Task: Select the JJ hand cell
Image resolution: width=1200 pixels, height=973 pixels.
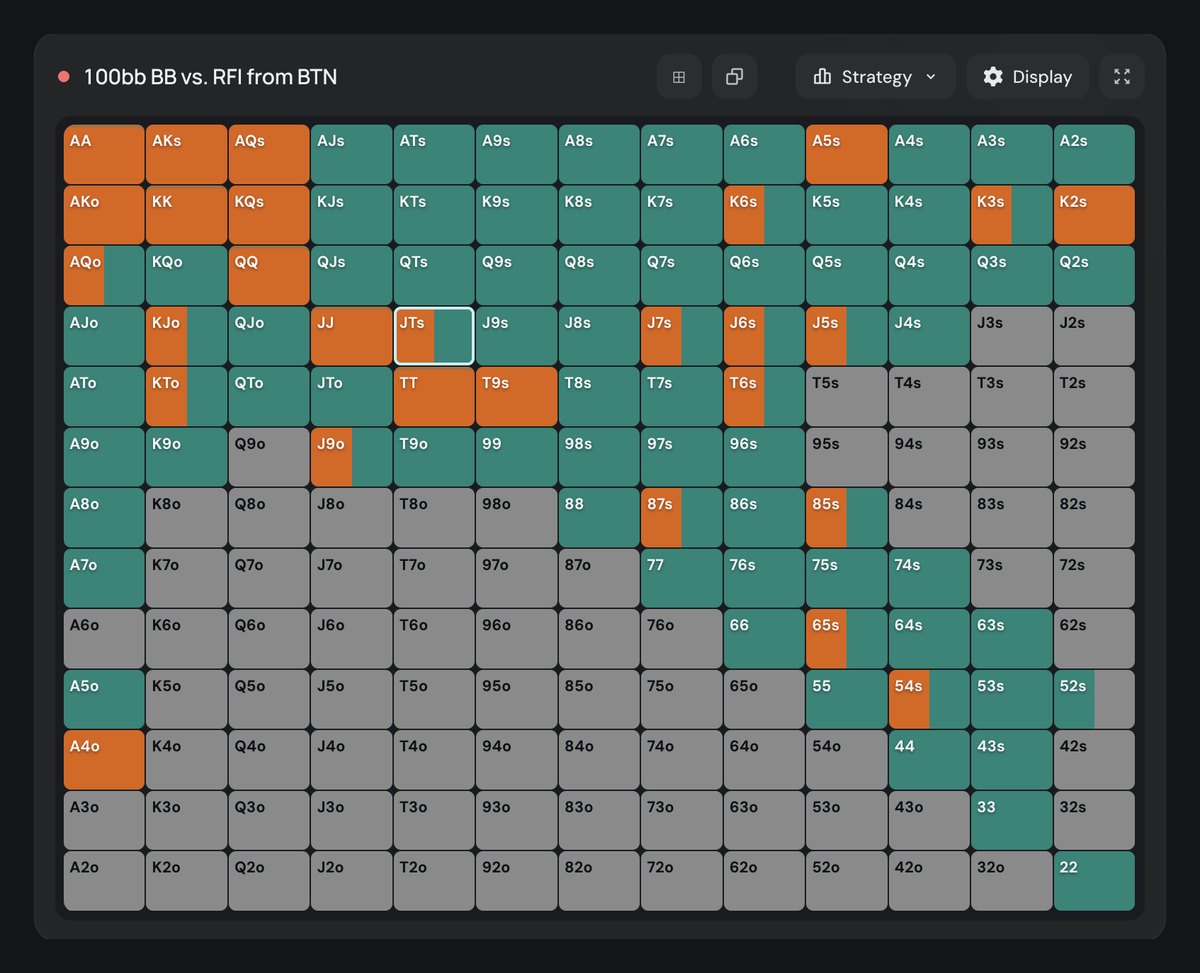Action: [x=352, y=336]
